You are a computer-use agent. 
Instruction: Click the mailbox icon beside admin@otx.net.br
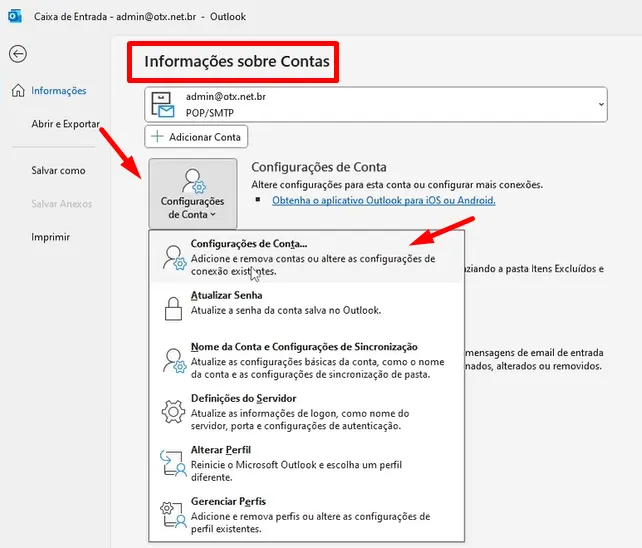coord(165,104)
